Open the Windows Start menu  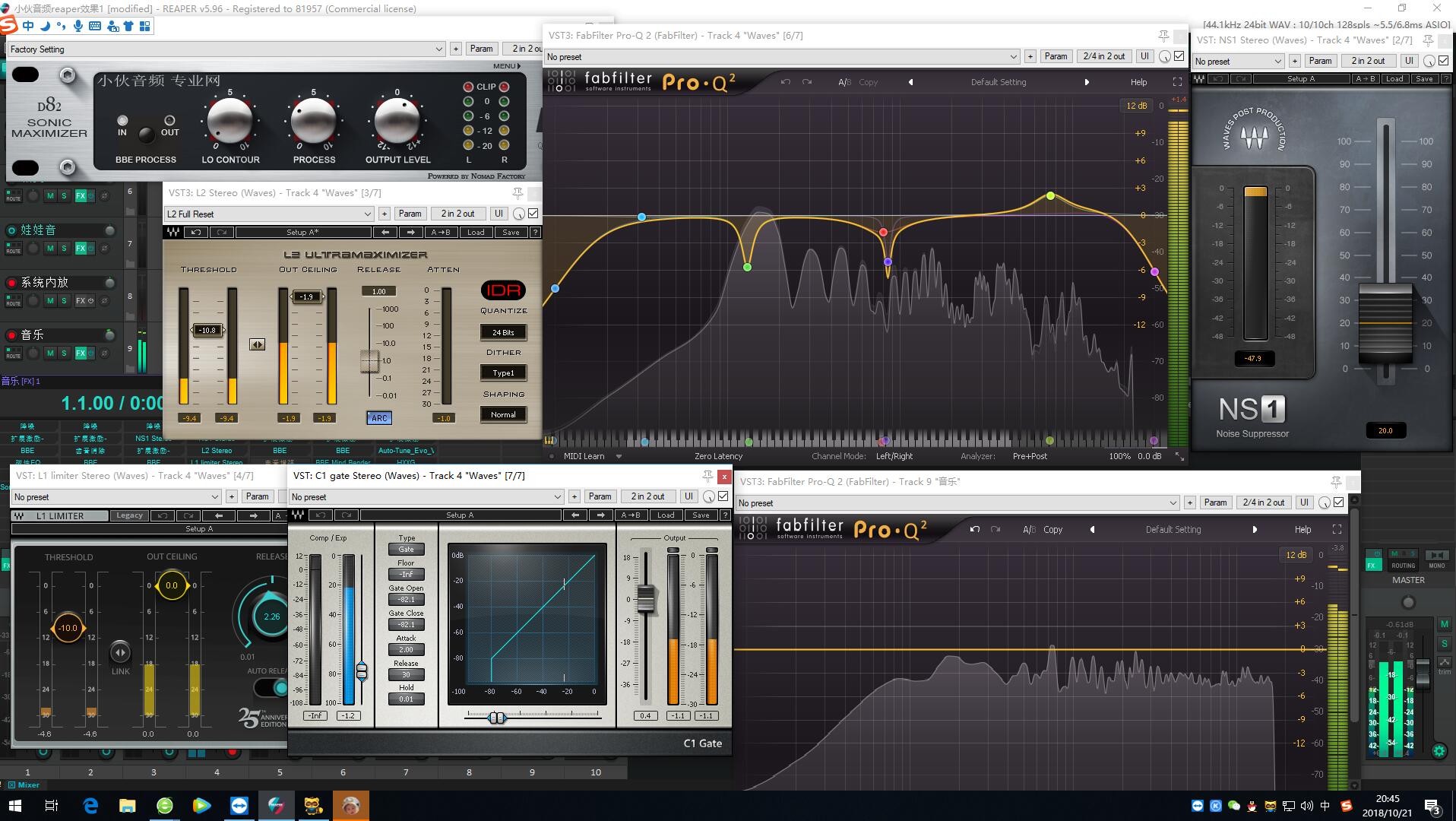15,806
